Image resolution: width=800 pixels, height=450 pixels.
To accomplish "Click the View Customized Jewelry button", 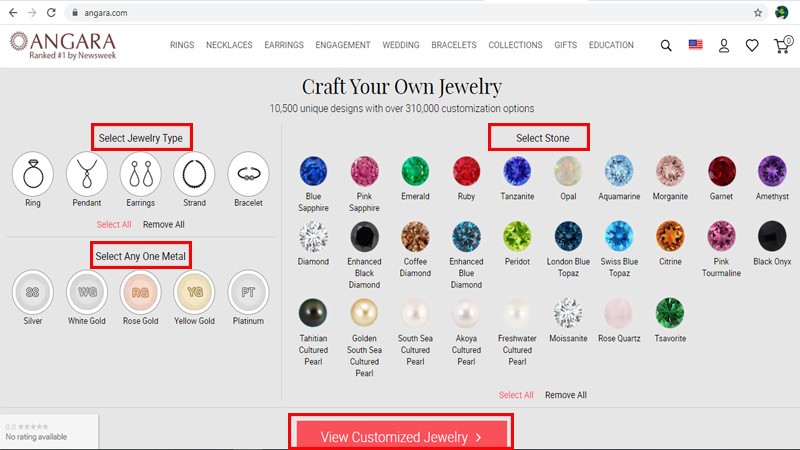I will pos(401,435).
